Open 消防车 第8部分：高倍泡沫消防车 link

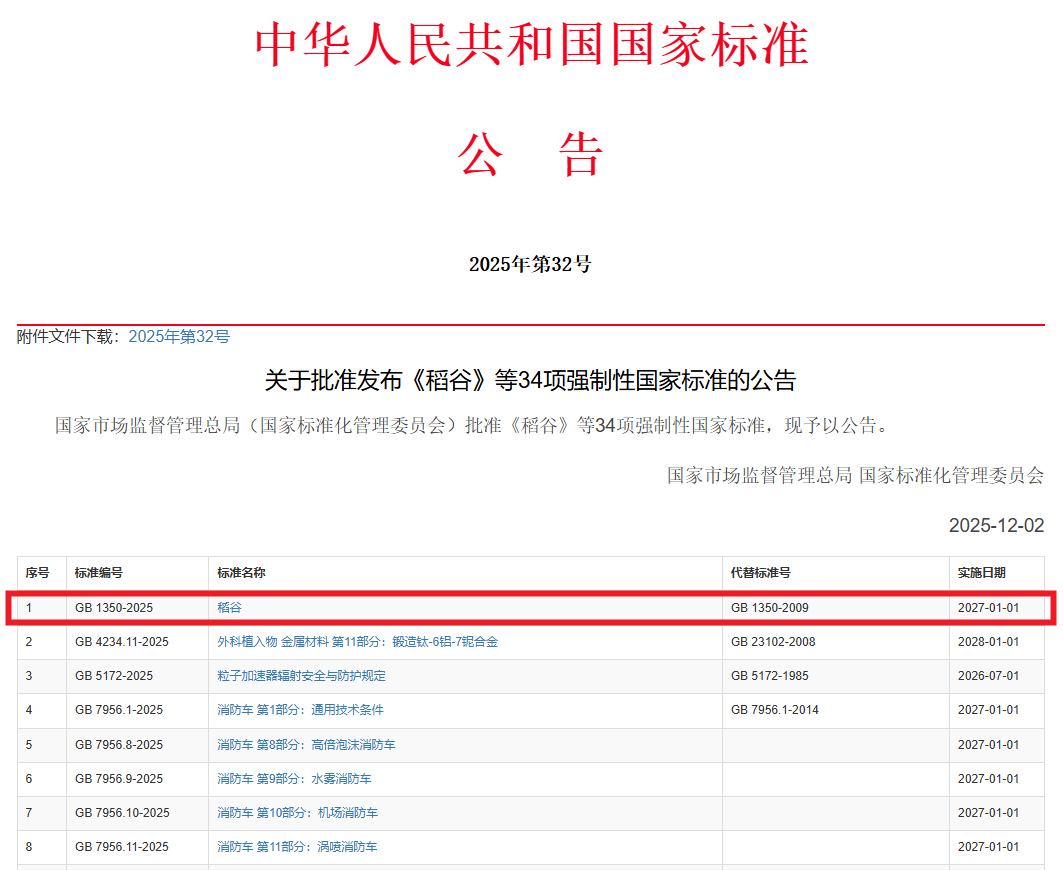[x=306, y=745]
